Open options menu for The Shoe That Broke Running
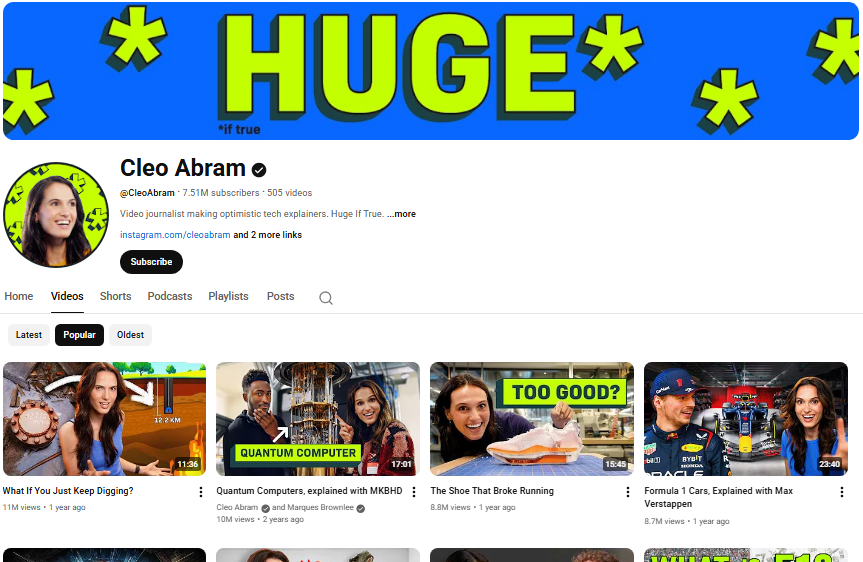863x562 pixels. point(628,492)
